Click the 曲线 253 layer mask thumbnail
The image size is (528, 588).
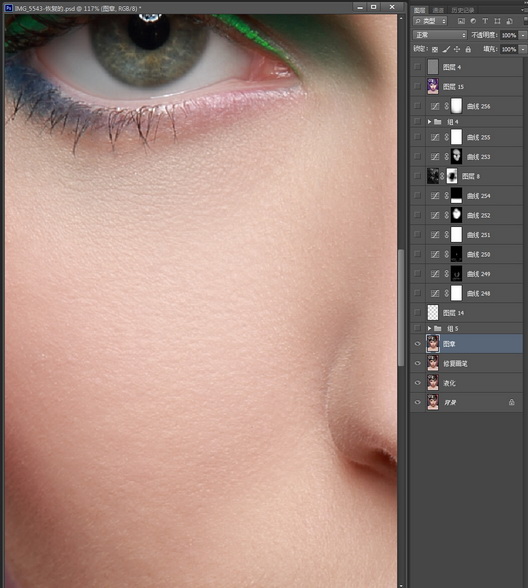tap(456, 156)
